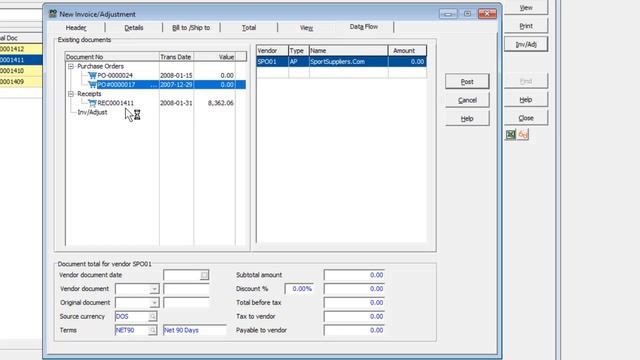Click the Vendor document date field
The width and height of the screenshot is (640, 360).
182,275
